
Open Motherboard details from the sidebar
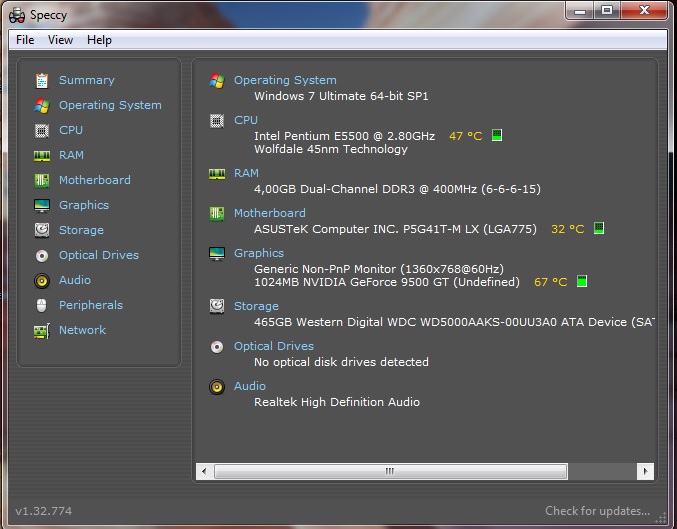click(95, 180)
